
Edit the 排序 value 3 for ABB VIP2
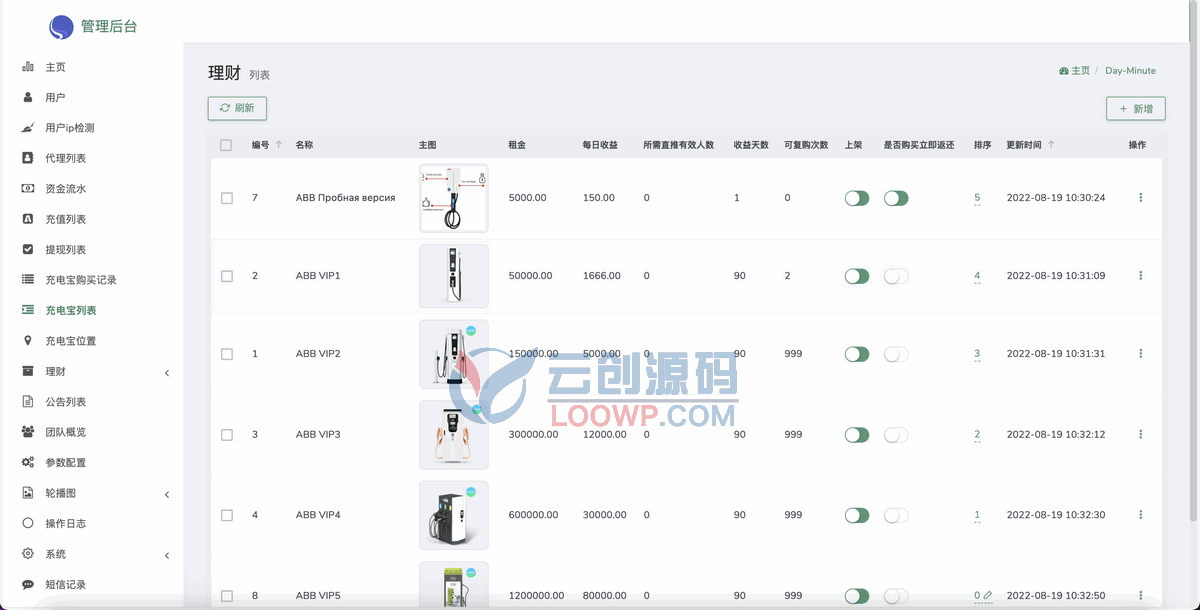tap(977, 354)
